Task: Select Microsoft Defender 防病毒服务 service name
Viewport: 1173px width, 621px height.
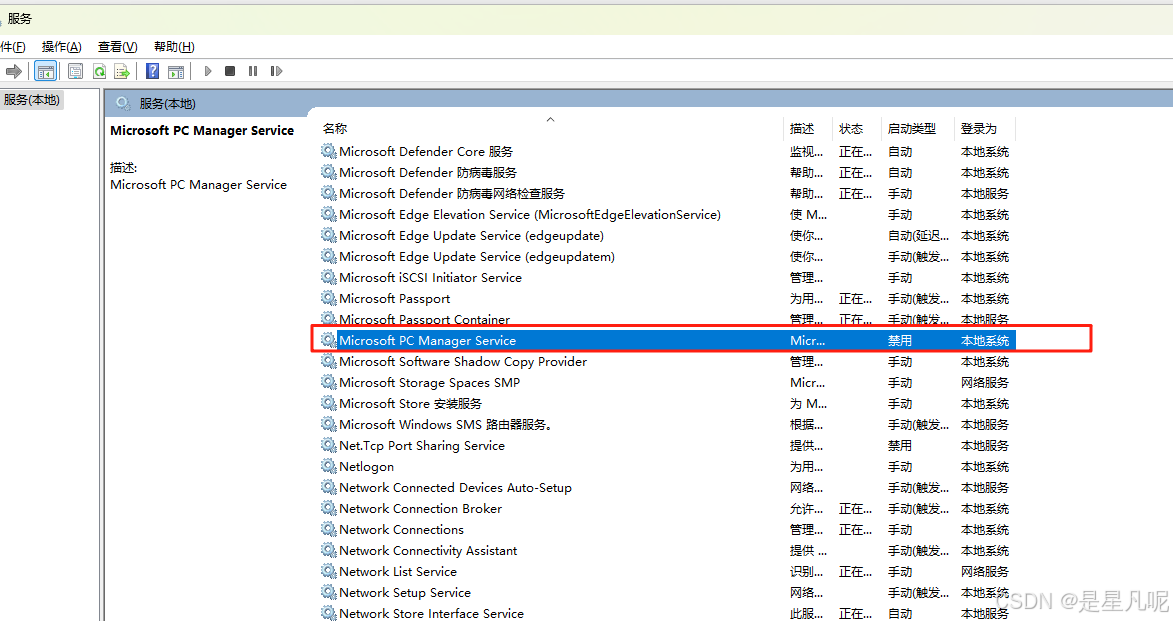Action: pos(428,172)
